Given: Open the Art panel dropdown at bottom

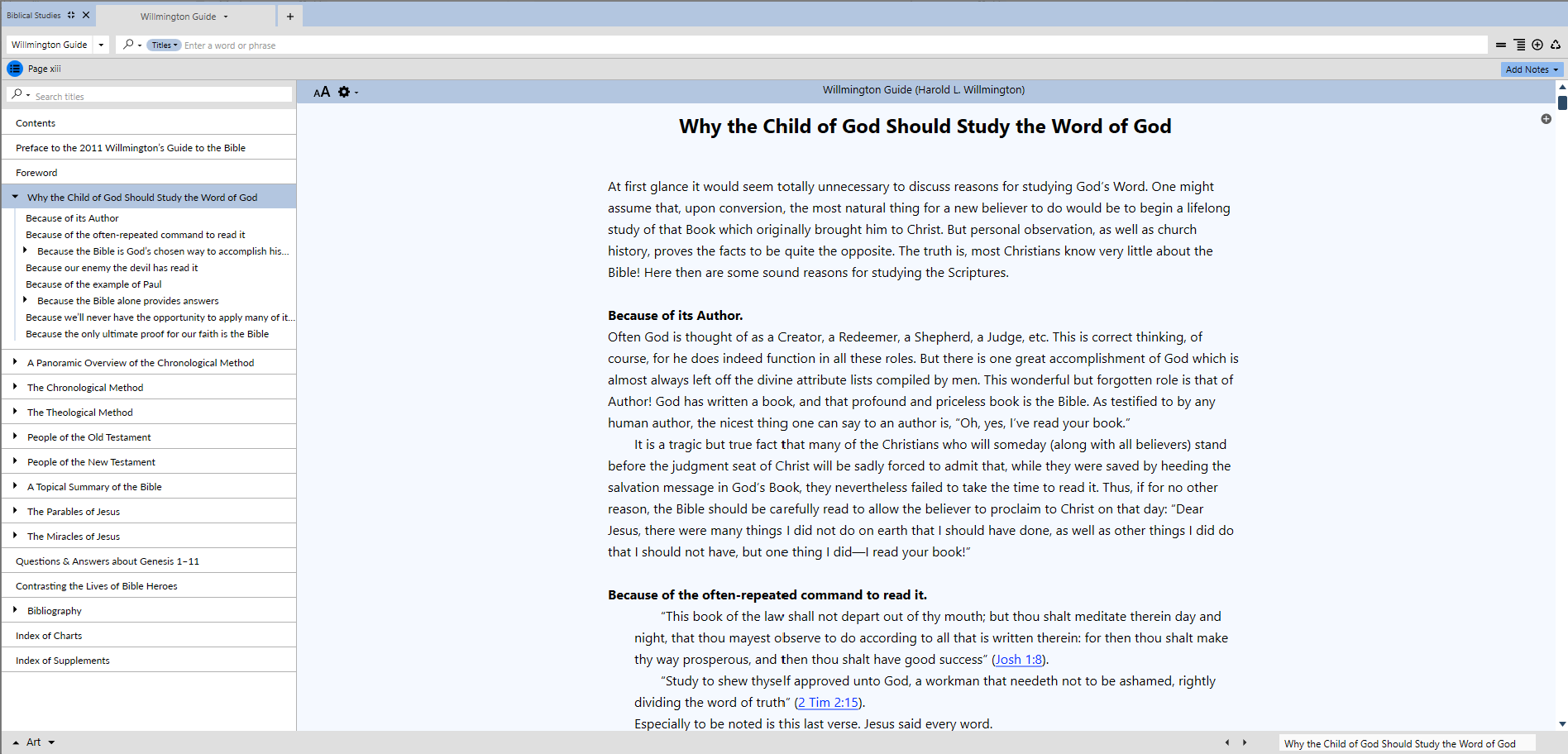Looking at the screenshot, I should (x=51, y=742).
